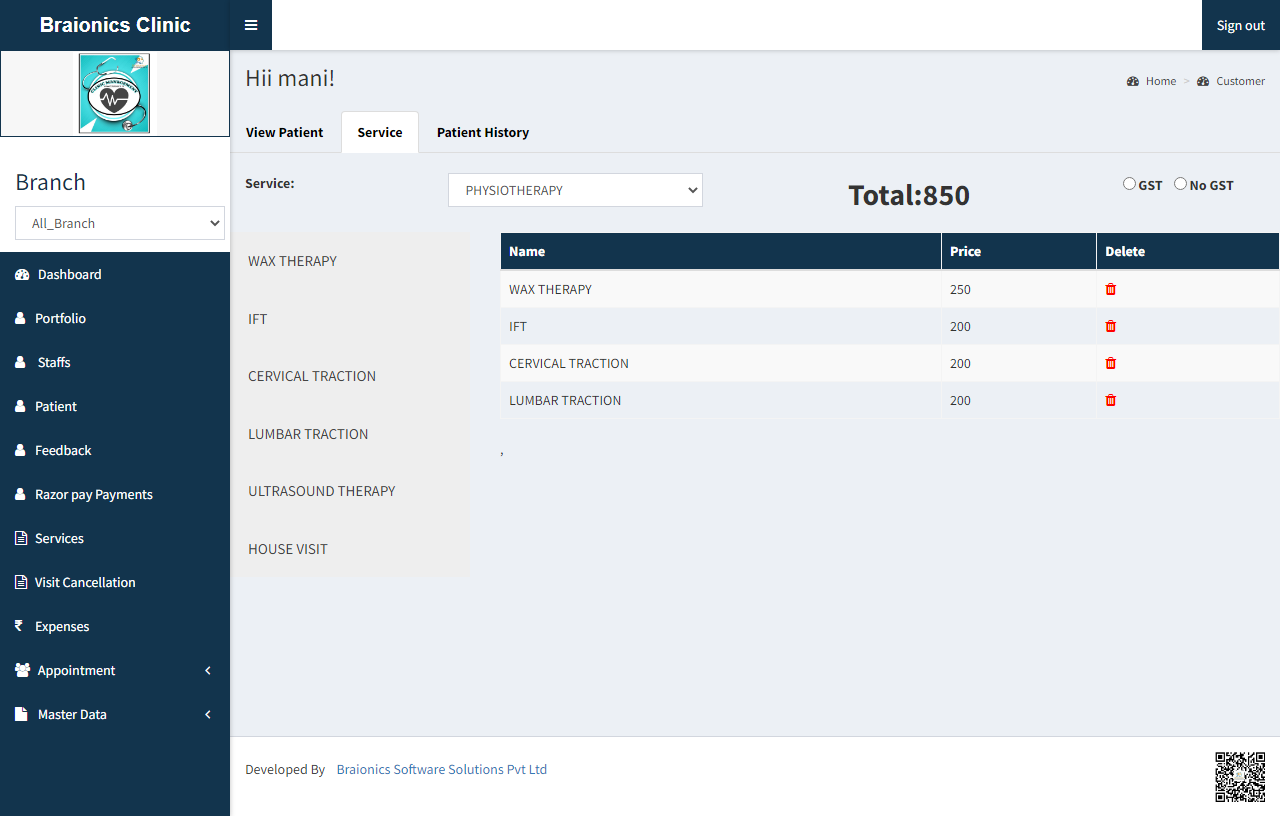Click the Price column header
The width and height of the screenshot is (1280, 817).
[x=1019, y=251]
